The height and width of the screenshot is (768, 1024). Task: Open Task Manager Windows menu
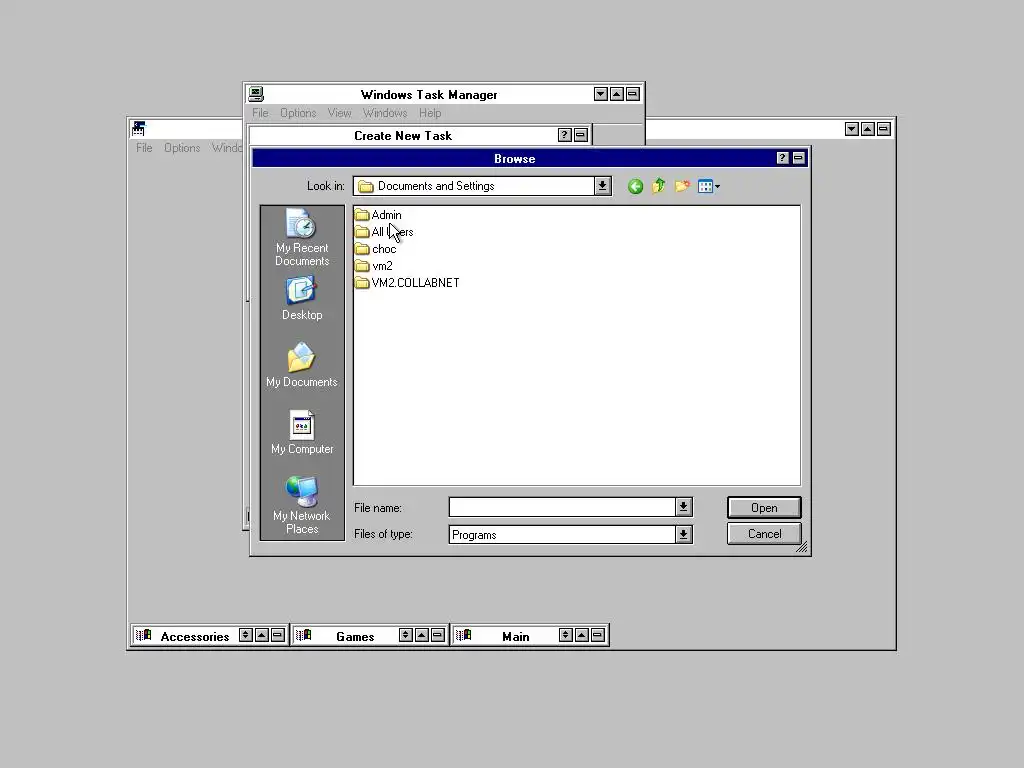[x=385, y=113]
